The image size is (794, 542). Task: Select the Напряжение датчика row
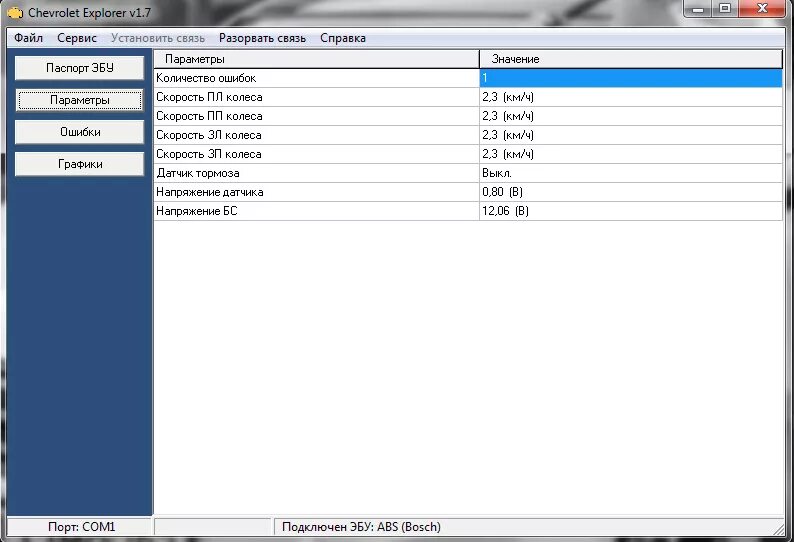(468, 192)
